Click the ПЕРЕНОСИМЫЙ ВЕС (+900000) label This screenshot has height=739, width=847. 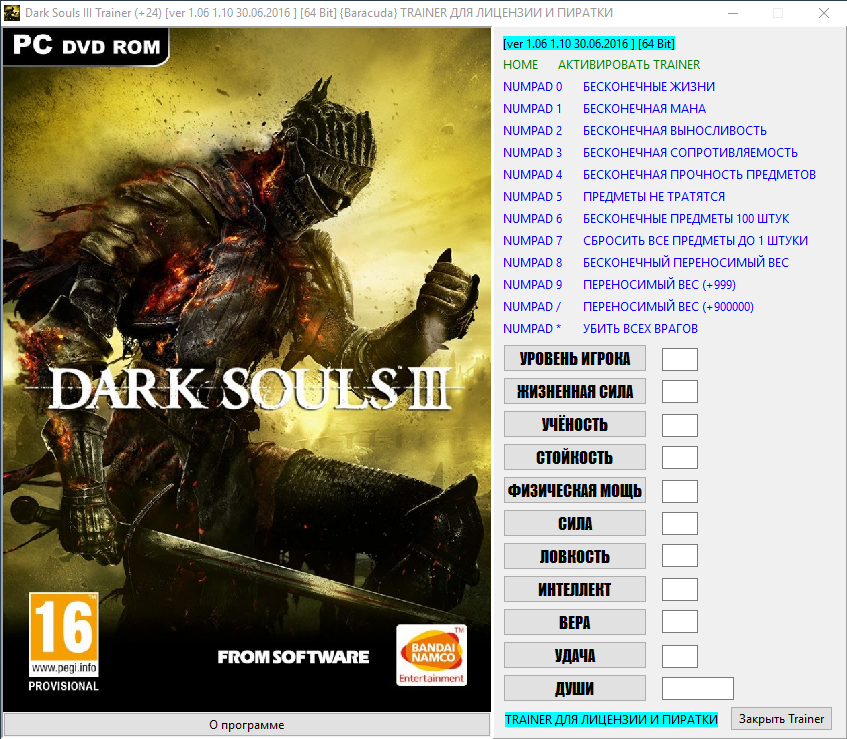click(x=668, y=306)
